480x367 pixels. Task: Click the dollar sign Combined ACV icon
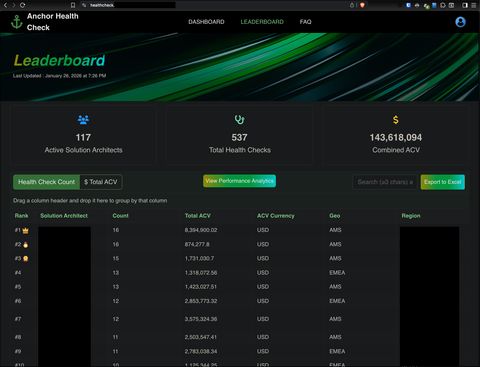[396, 120]
